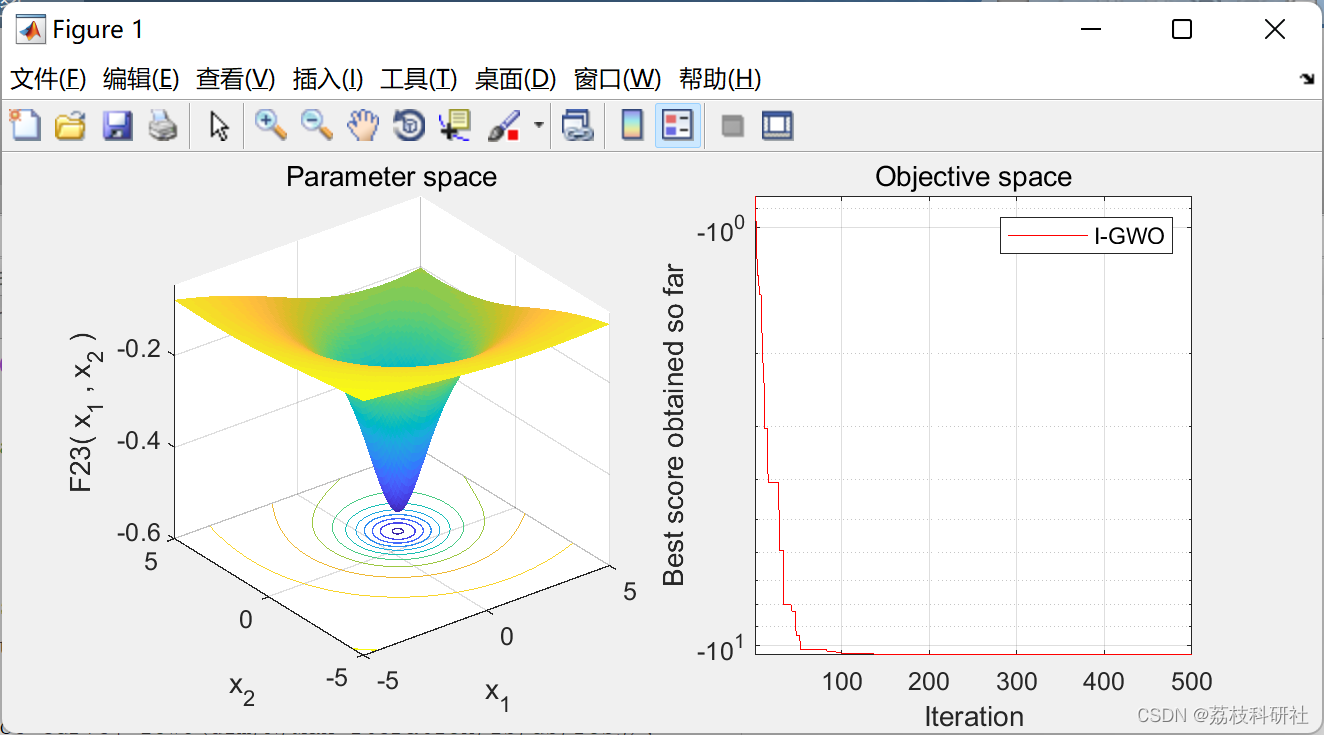This screenshot has height=735, width=1324.
Task: Click the Link Plot toolbar icon
Action: [x=577, y=126]
